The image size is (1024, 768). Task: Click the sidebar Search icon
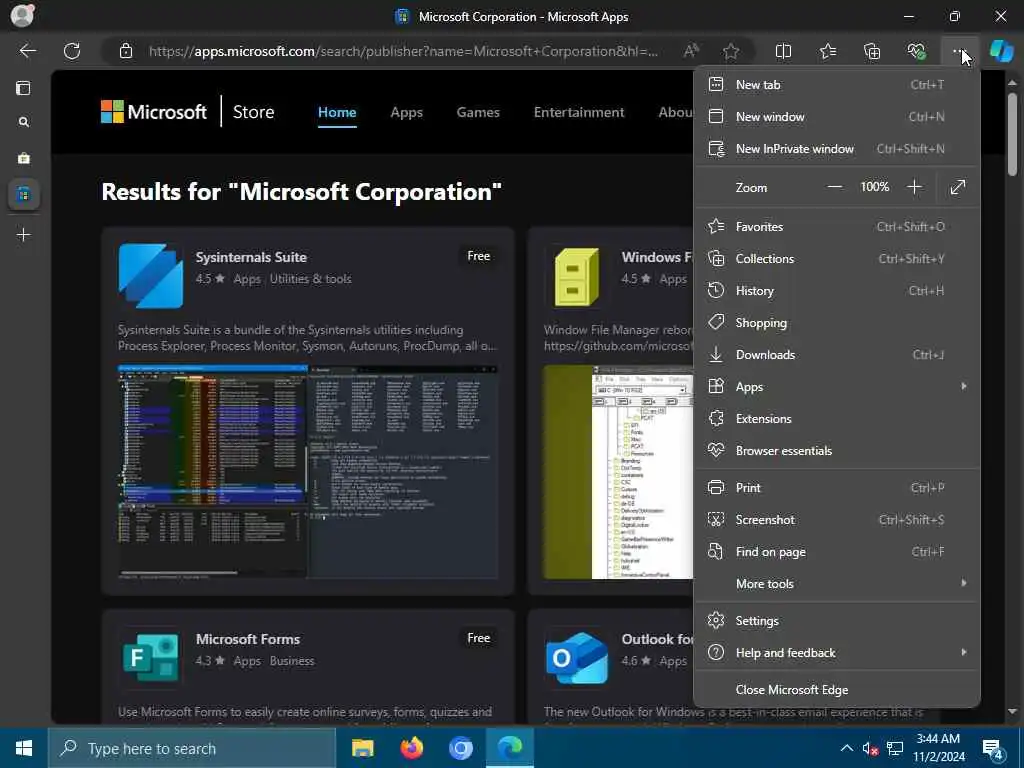24,122
